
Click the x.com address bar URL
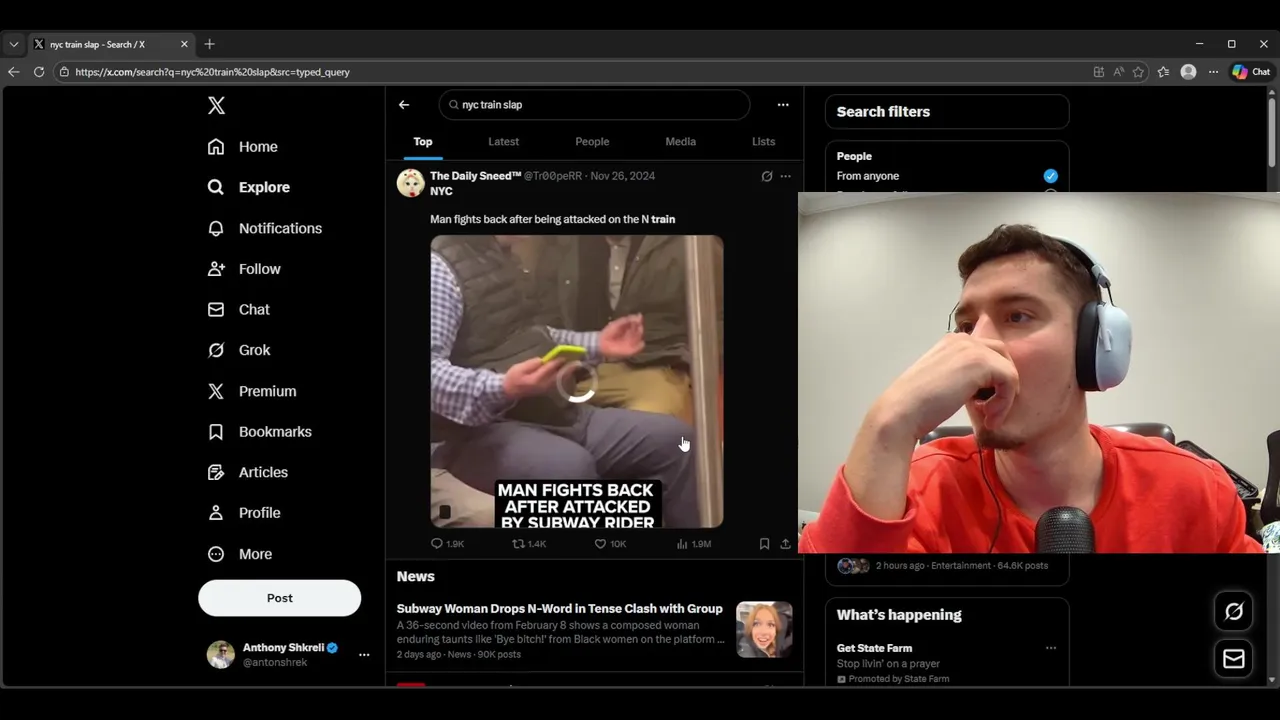pyautogui.click(x=212, y=72)
